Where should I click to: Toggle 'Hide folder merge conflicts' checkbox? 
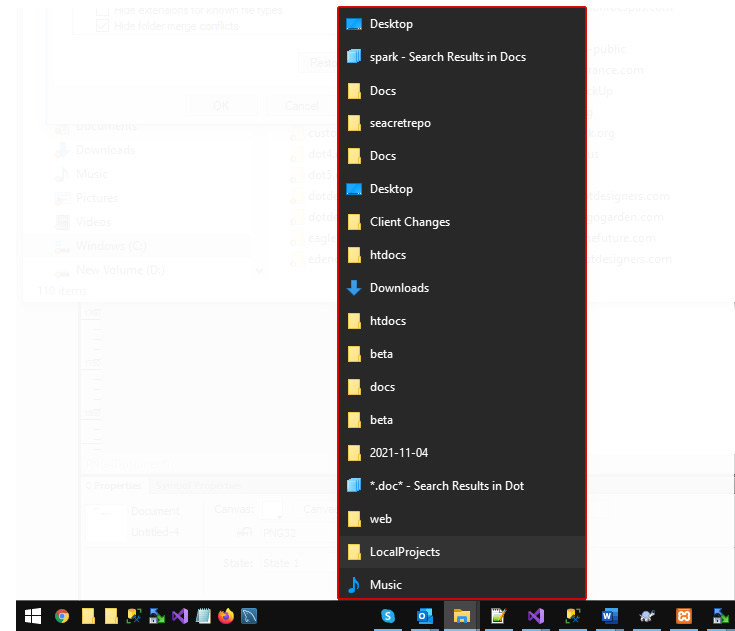[102, 26]
